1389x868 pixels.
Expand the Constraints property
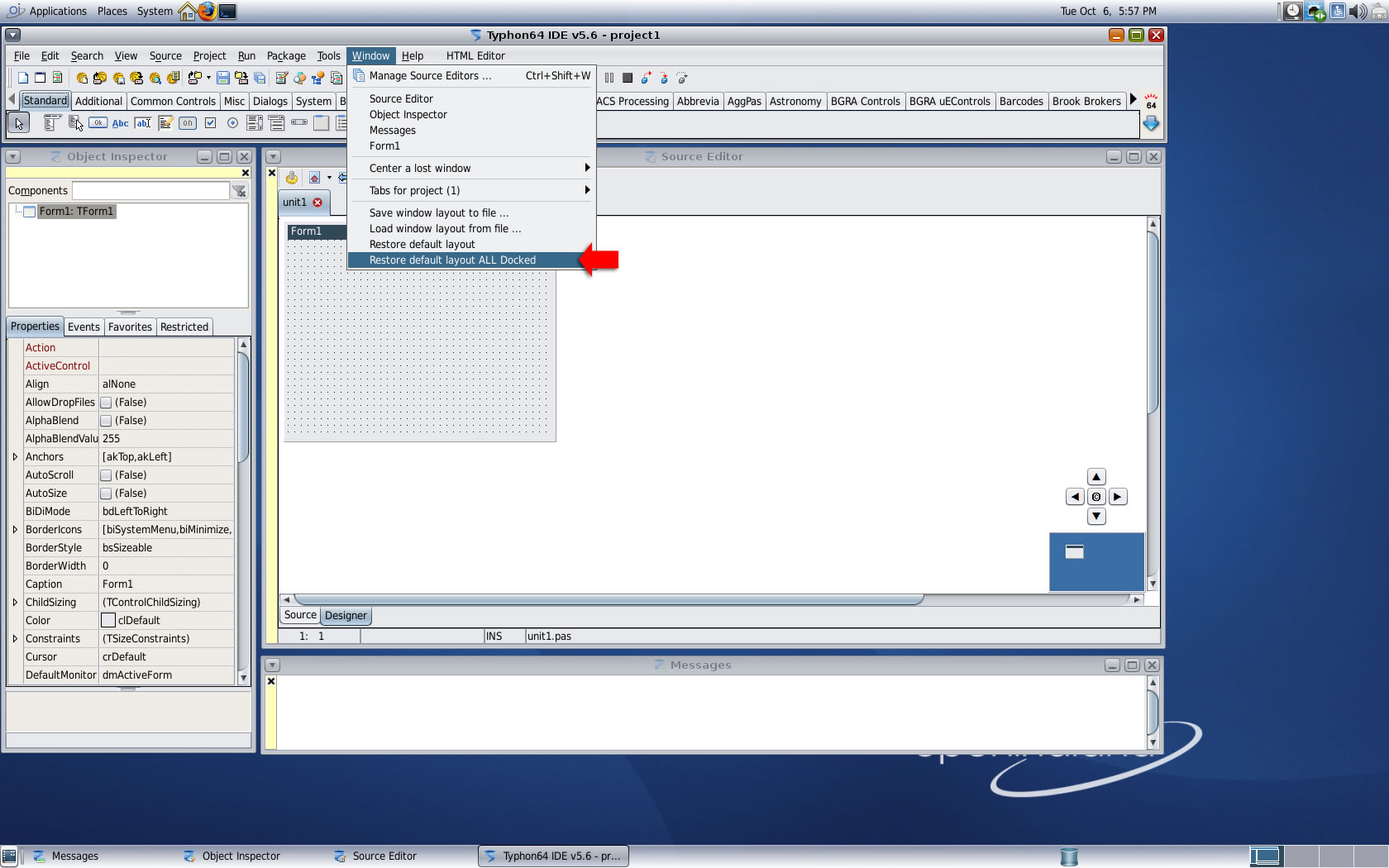click(x=15, y=639)
